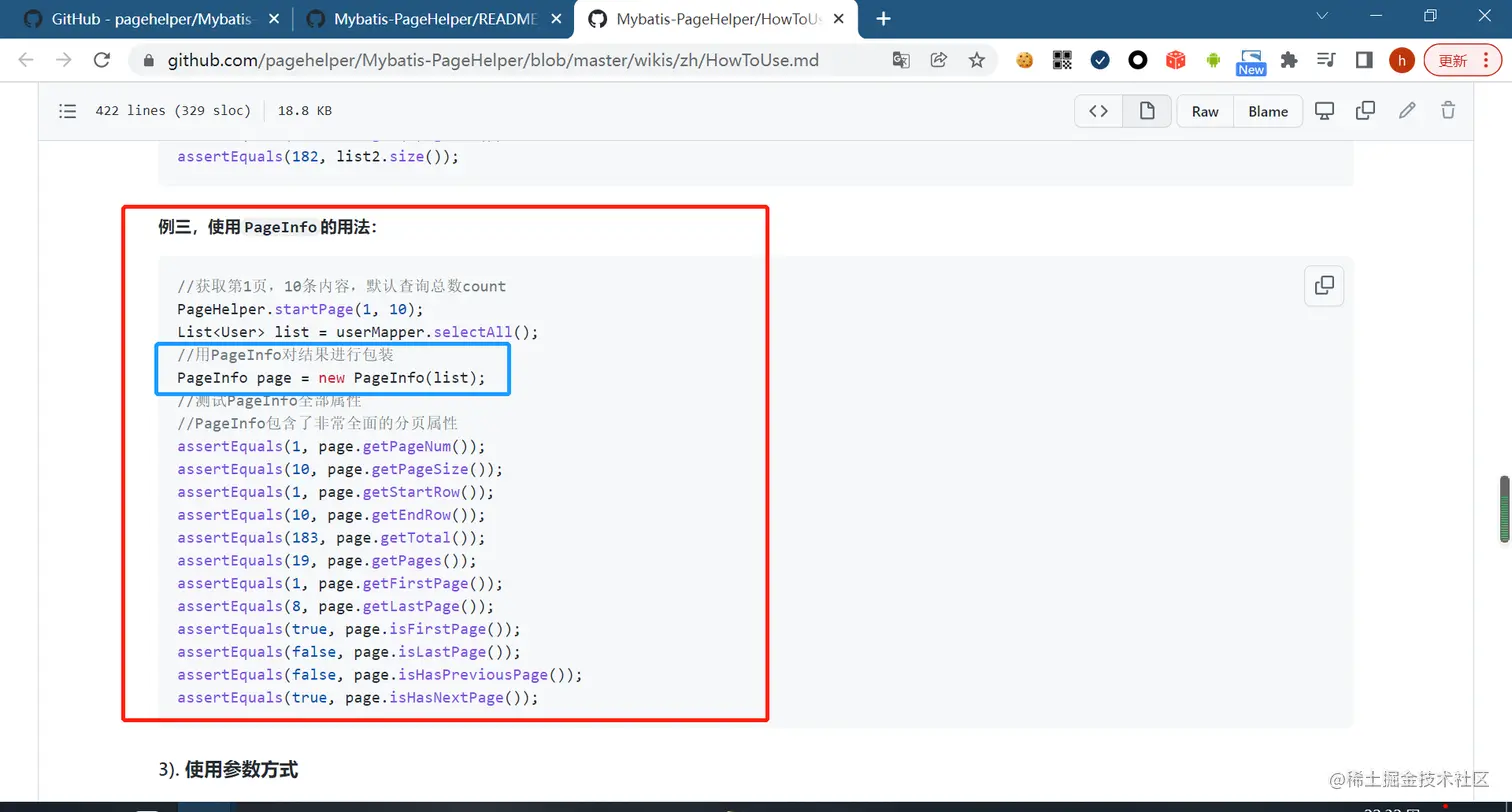Open the profile avatar 'h'
Image resolution: width=1512 pixels, height=812 pixels.
coord(1402,60)
